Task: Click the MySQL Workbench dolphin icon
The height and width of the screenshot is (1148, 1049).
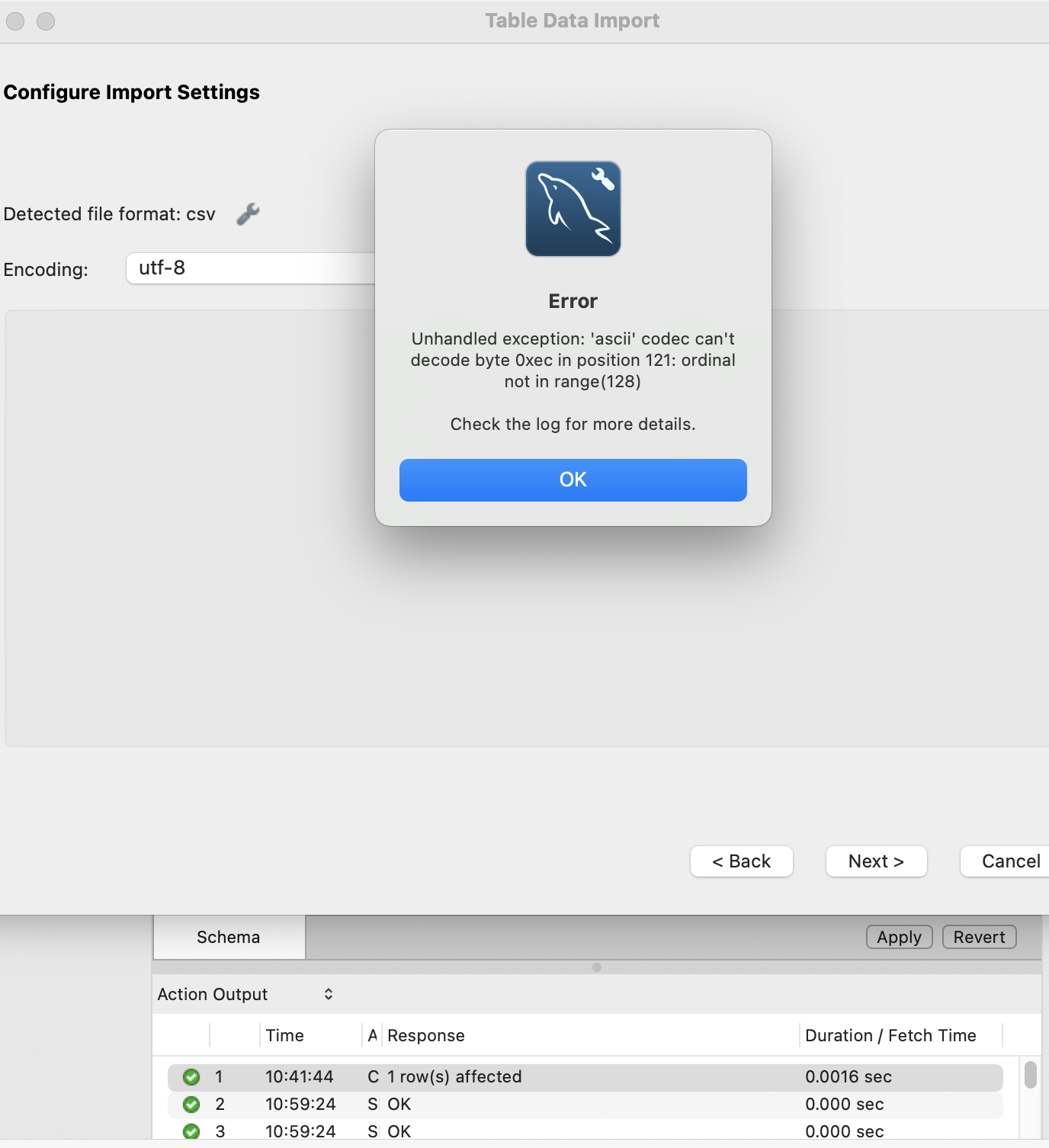Action: 573,209
